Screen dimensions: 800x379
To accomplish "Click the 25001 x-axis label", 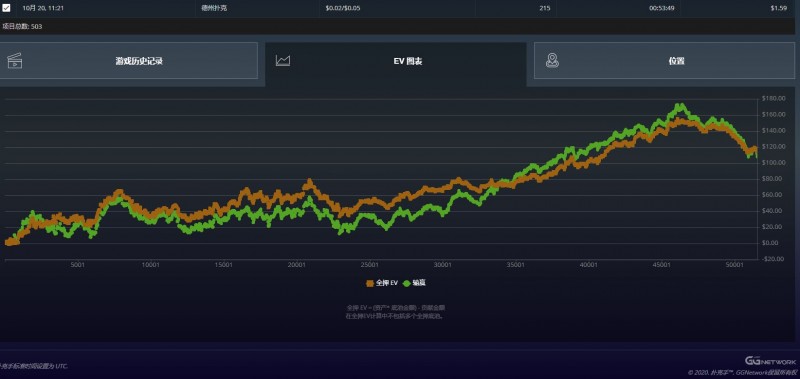I will point(369,265).
